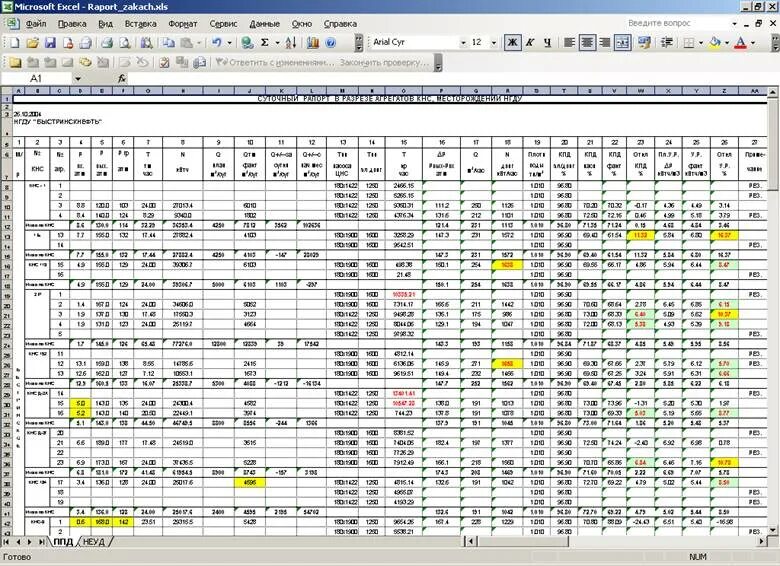The width and height of the screenshot is (780, 566).
Task: Click the increase indent icon
Action: click(667, 43)
